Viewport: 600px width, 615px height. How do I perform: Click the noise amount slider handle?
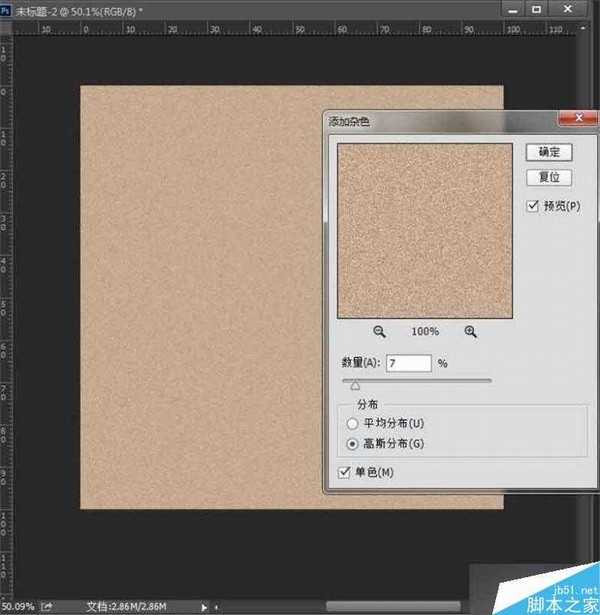coord(354,384)
